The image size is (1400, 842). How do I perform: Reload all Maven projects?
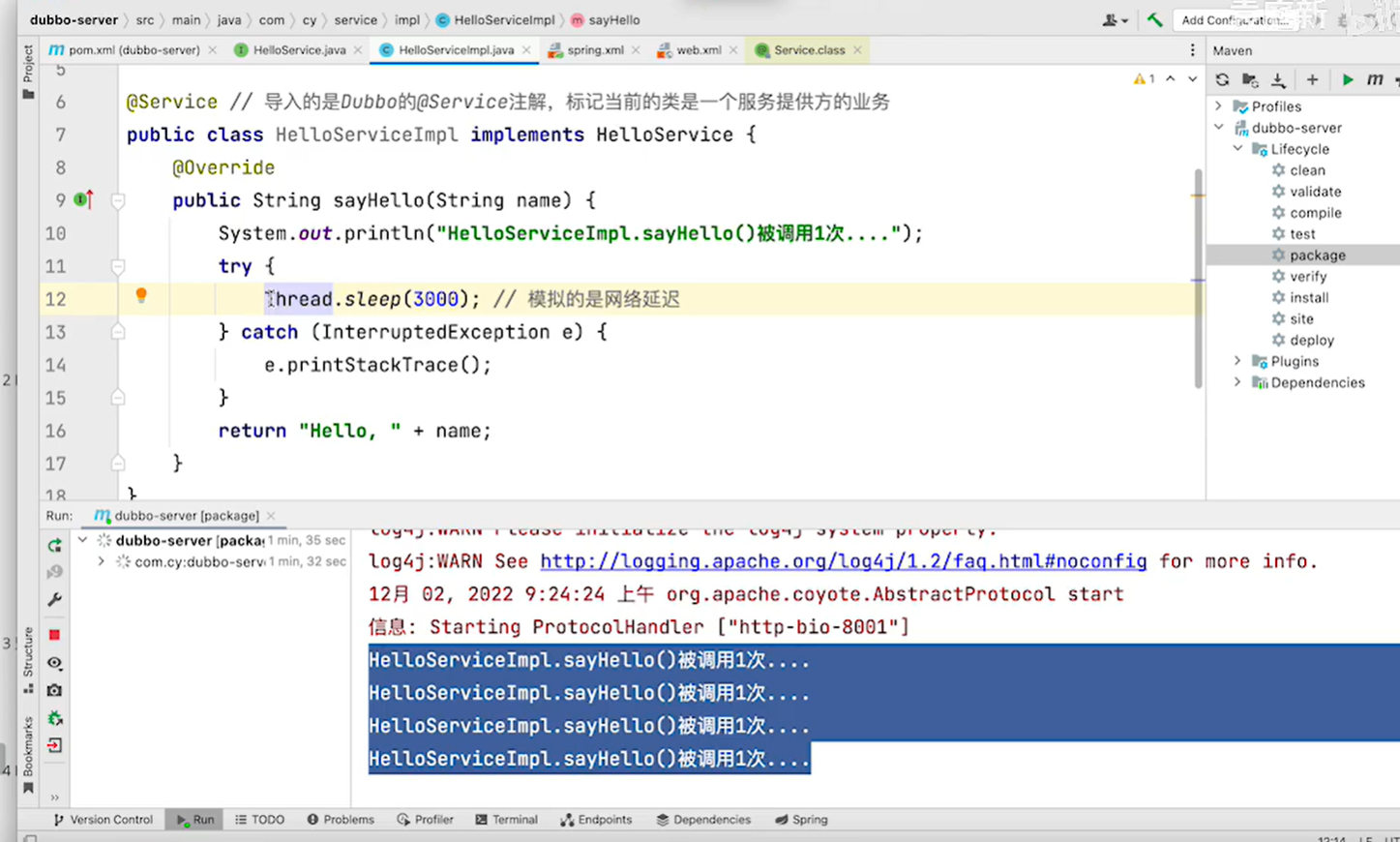1222,80
